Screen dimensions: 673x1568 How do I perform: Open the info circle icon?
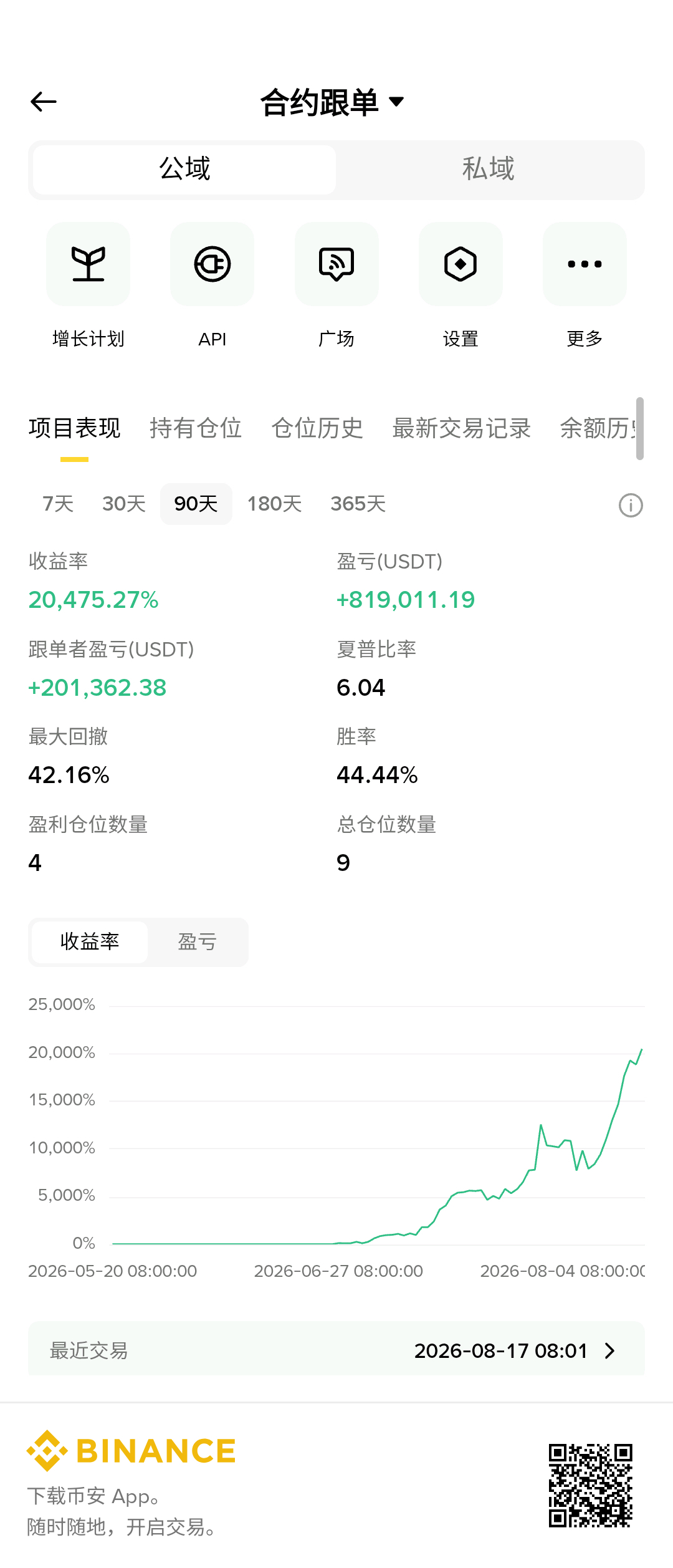(631, 505)
